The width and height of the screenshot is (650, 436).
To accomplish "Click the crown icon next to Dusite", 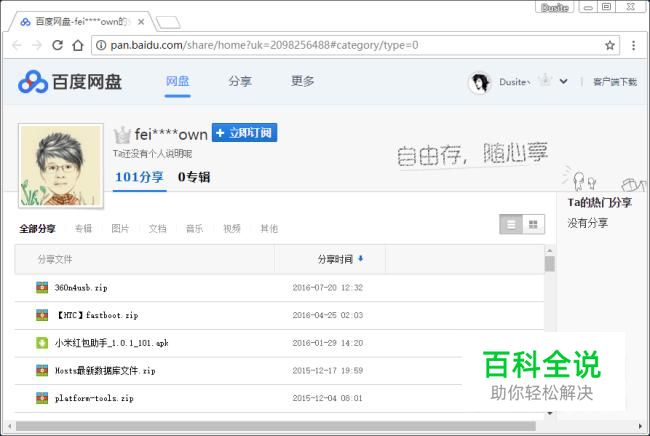I will pos(545,80).
